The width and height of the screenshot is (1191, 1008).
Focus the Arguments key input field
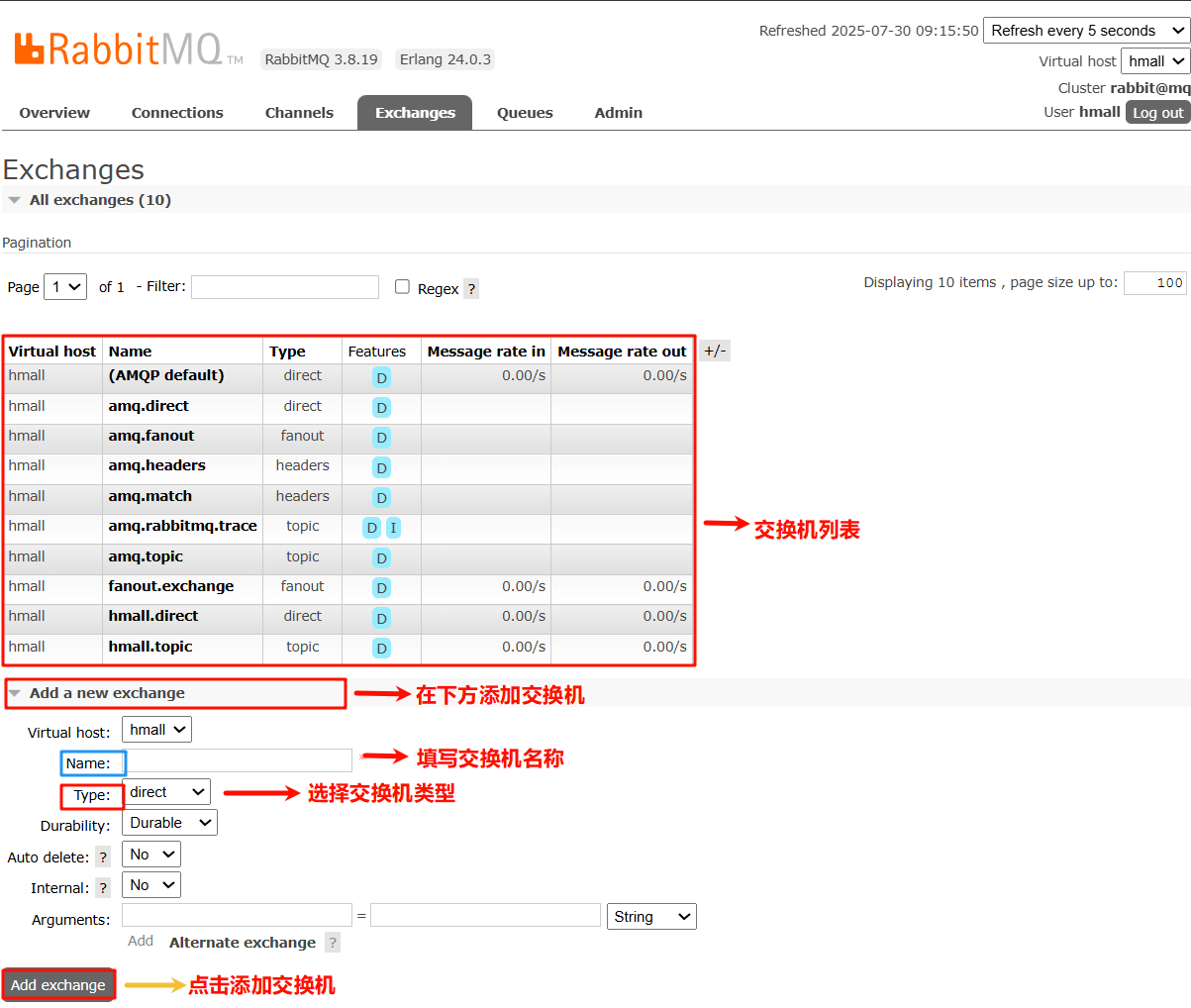tap(238, 915)
